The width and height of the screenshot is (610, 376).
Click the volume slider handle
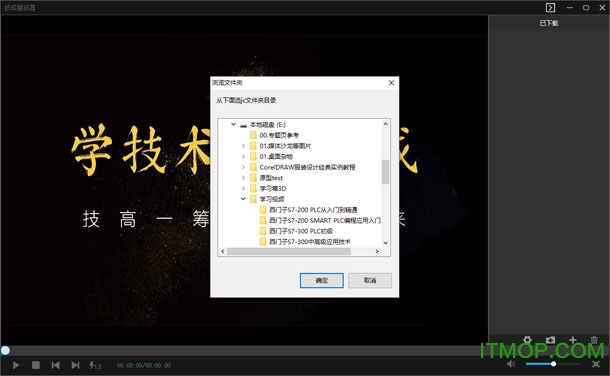[x=553, y=364]
